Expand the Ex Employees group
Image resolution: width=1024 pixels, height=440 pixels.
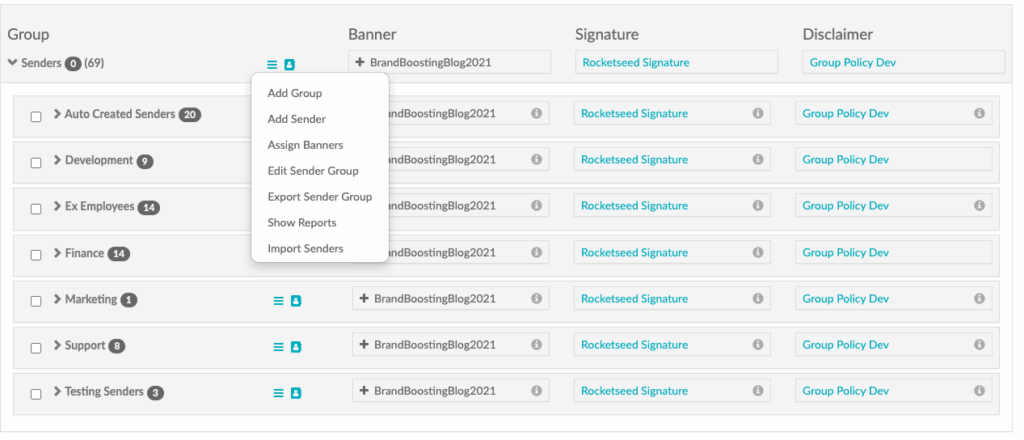pyautogui.click(x=57, y=207)
